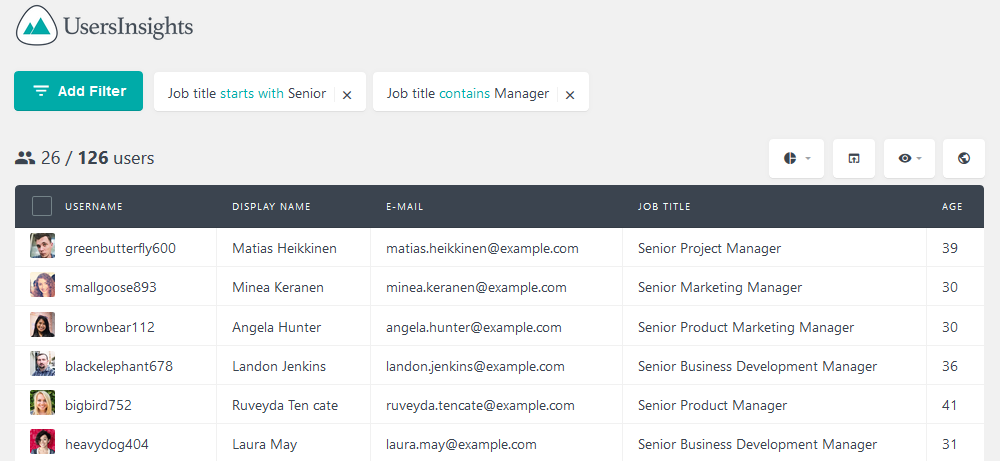Remove the 'starts with Senior' filter
1000x461 pixels.
click(x=347, y=94)
